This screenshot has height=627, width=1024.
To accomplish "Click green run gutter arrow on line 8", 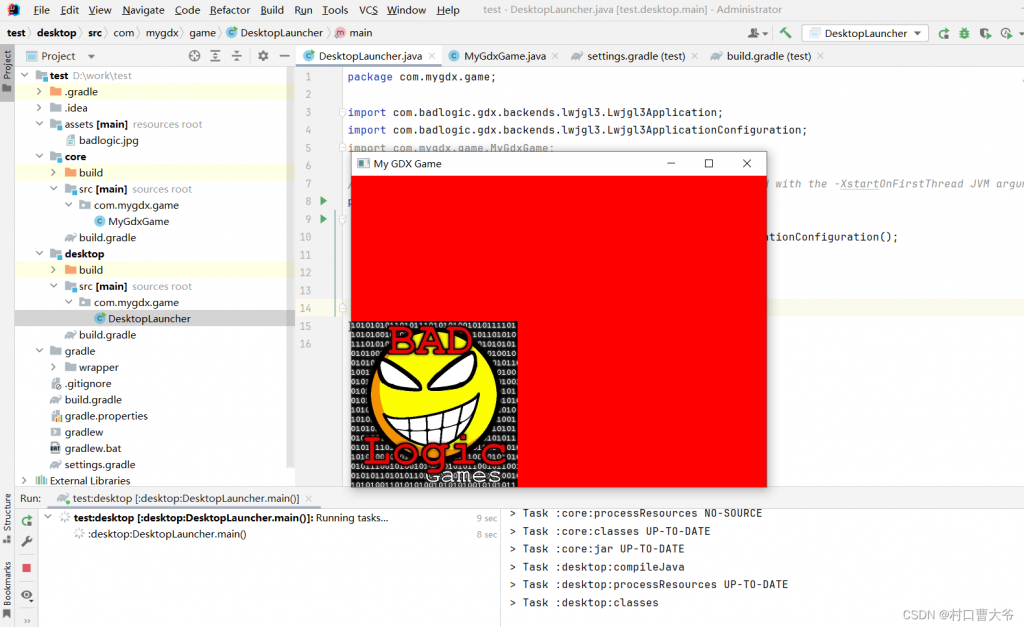I will (x=323, y=201).
